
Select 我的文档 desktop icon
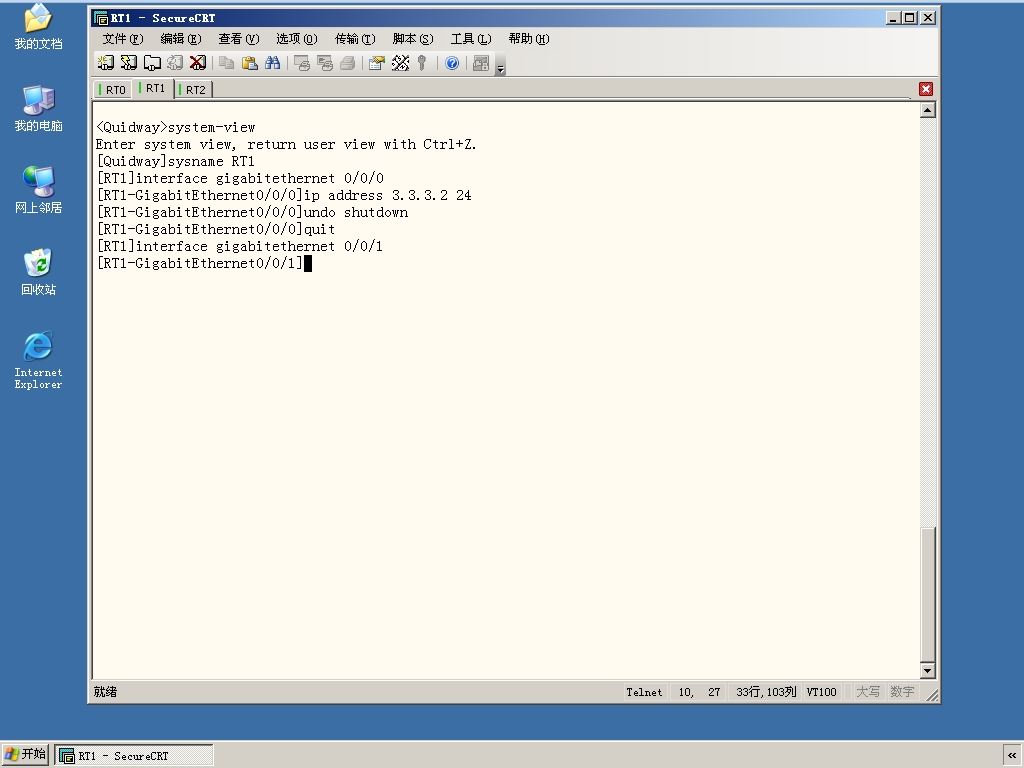click(38, 26)
